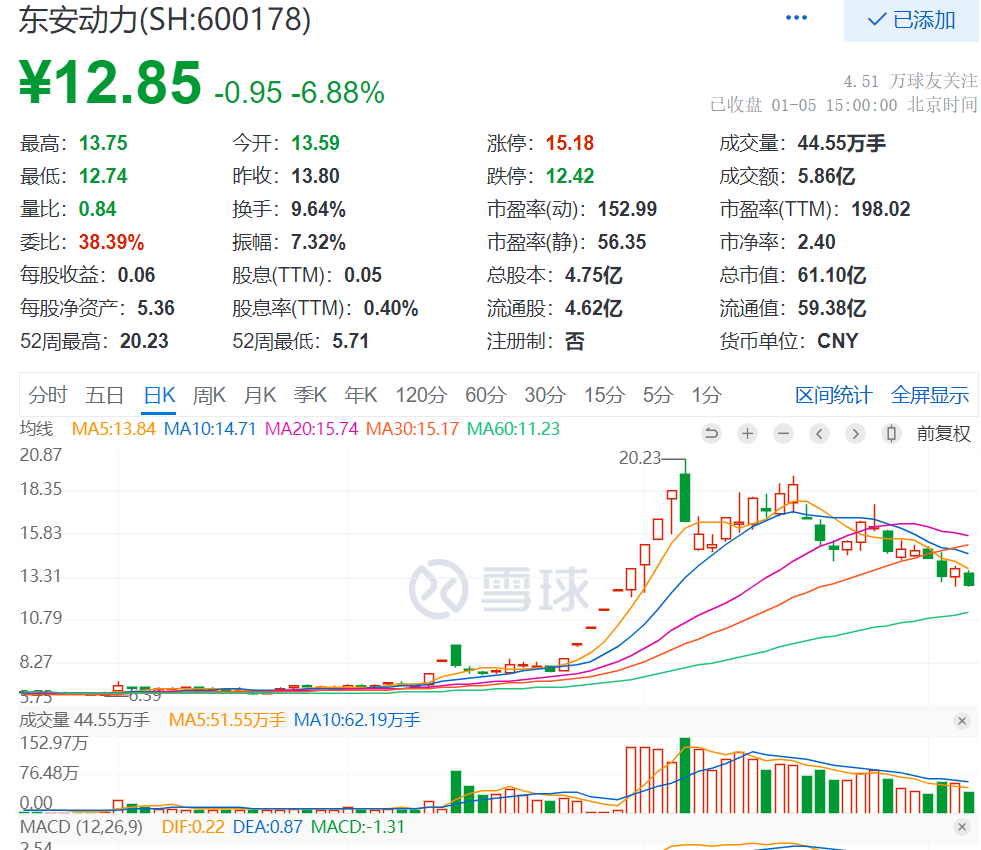Image resolution: width=981 pixels, height=850 pixels.
Task: Switch to the 1分 chart
Action: coord(706,395)
